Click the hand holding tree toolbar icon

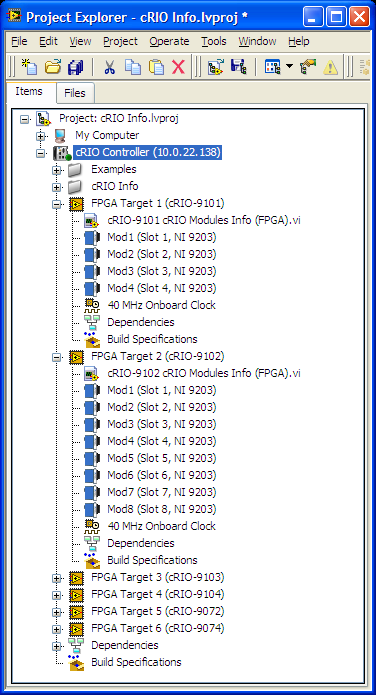click(307, 67)
